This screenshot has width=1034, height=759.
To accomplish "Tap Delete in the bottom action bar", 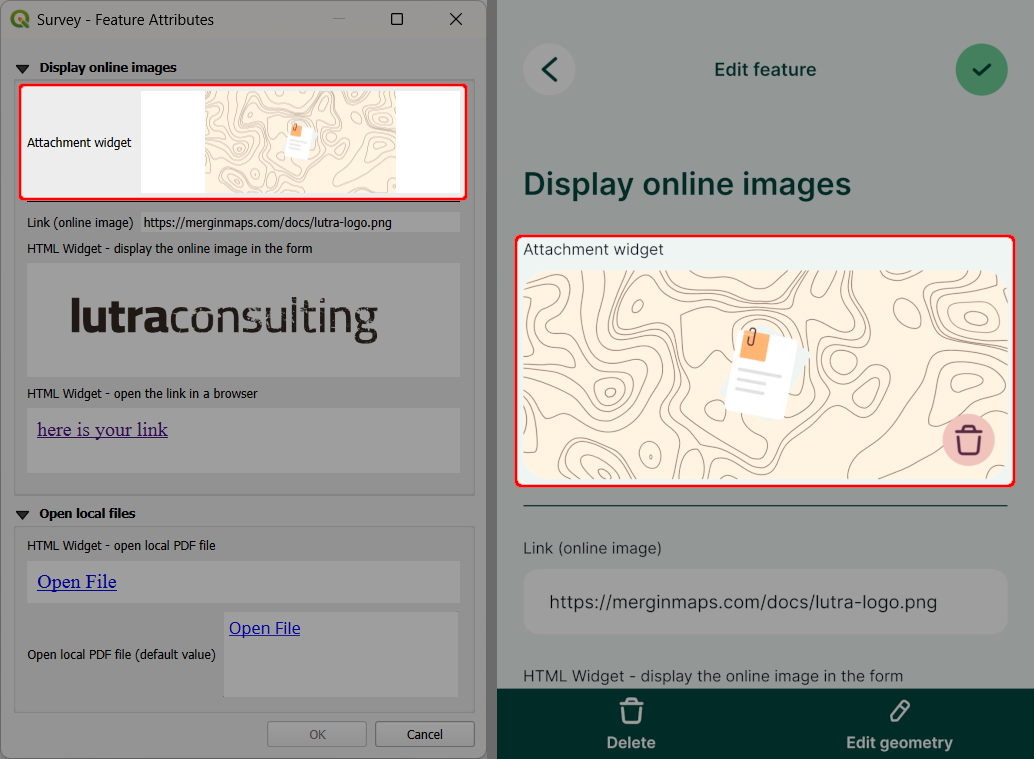I will pos(631,742).
